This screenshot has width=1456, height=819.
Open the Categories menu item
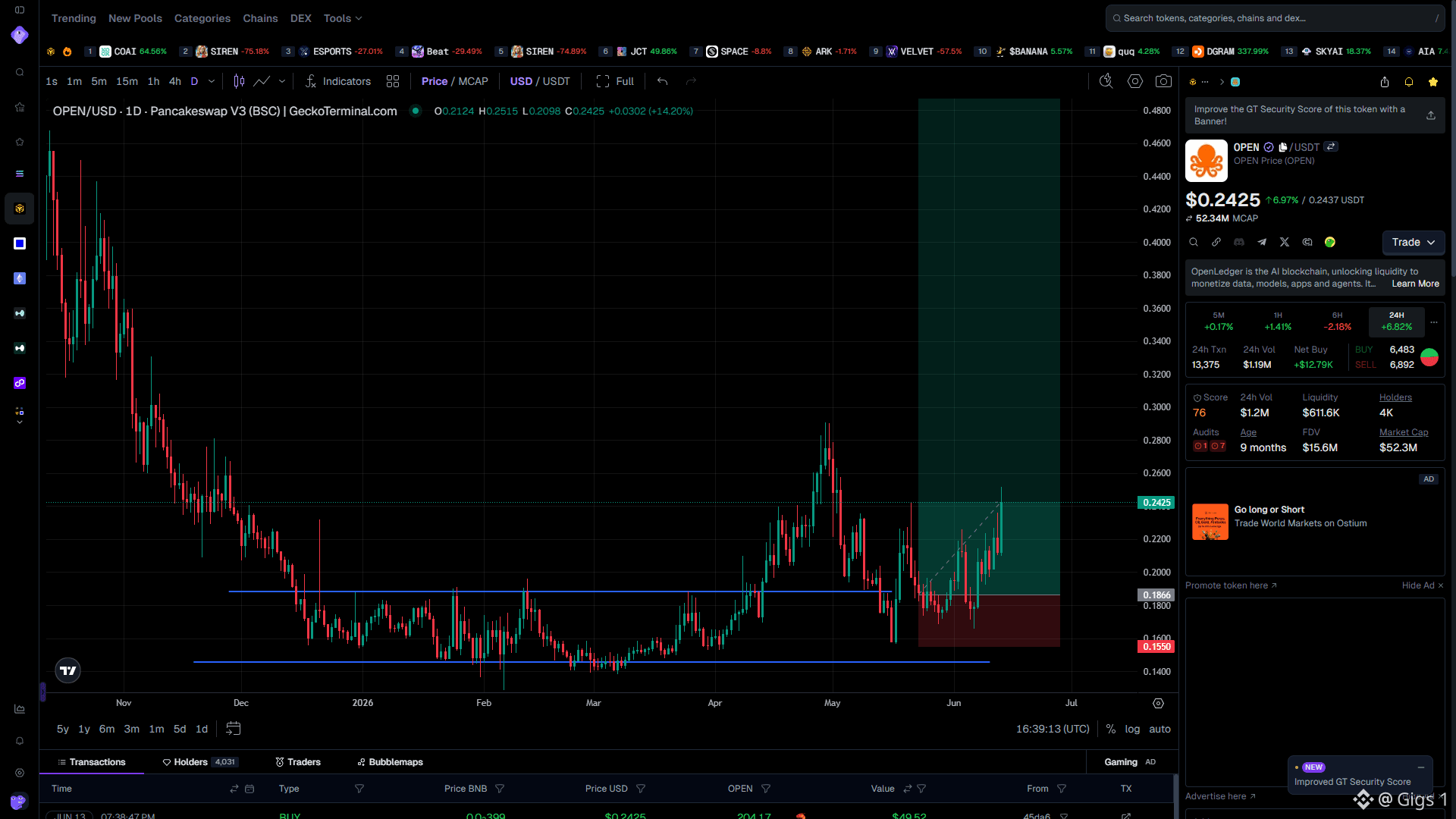click(x=202, y=18)
